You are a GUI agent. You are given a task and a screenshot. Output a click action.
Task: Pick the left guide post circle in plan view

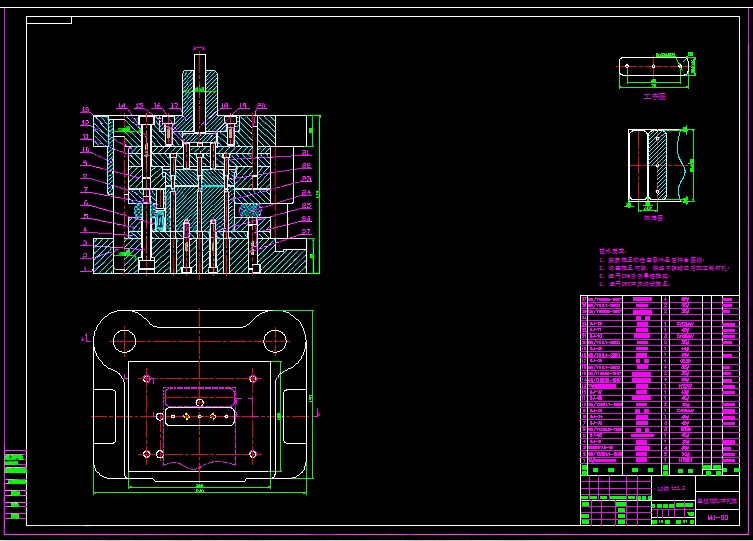[124, 341]
